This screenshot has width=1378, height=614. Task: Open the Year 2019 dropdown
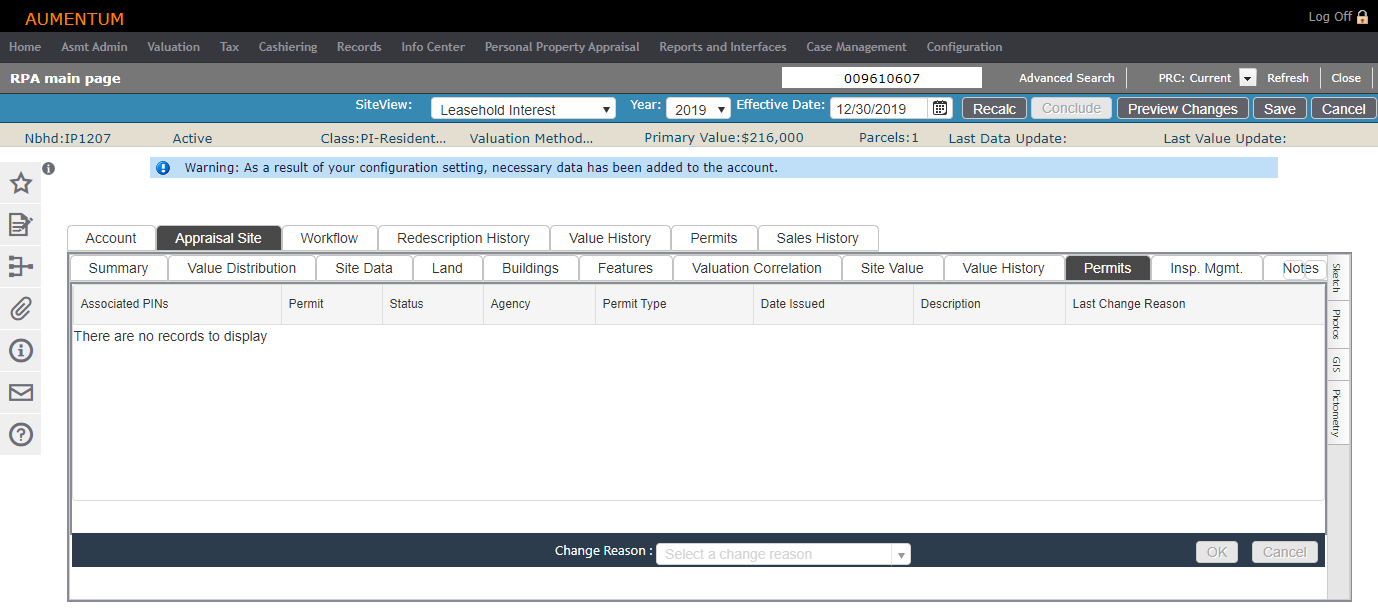[x=697, y=110]
